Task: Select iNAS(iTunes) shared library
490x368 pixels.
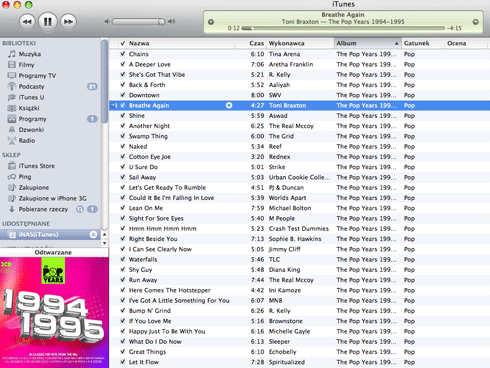Action: (50, 235)
